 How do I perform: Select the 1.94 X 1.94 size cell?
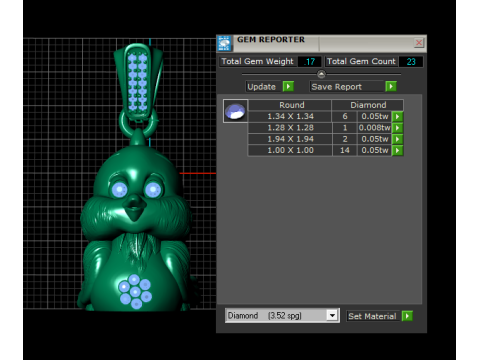290,139
